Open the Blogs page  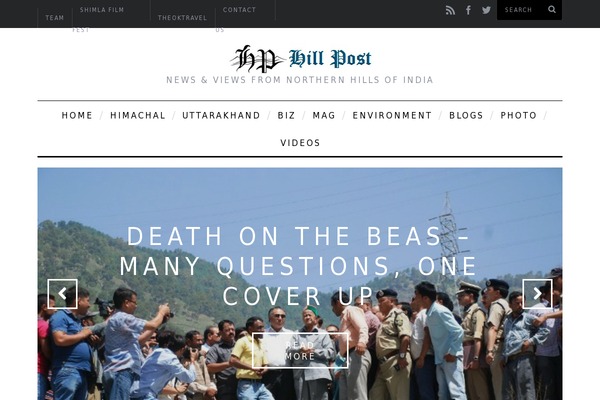pyautogui.click(x=466, y=115)
